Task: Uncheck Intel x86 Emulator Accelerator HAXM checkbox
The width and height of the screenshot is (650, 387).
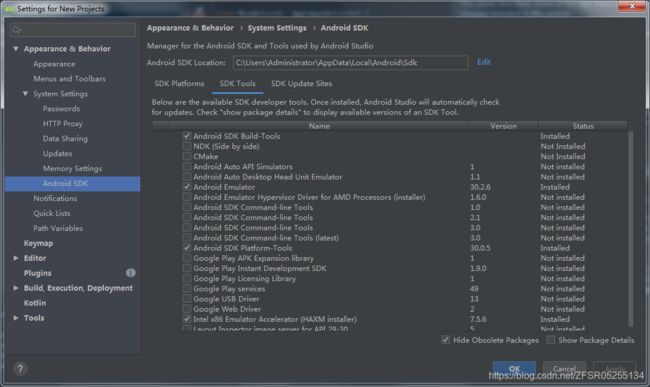Action: tap(187, 319)
